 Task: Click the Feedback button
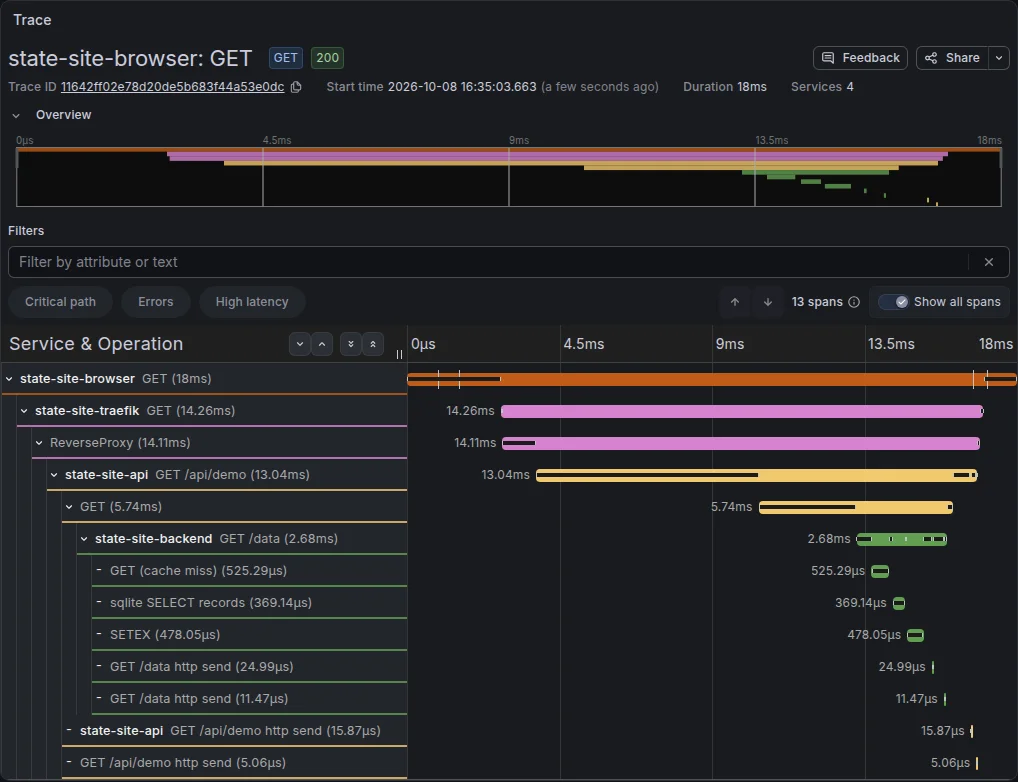(860, 58)
